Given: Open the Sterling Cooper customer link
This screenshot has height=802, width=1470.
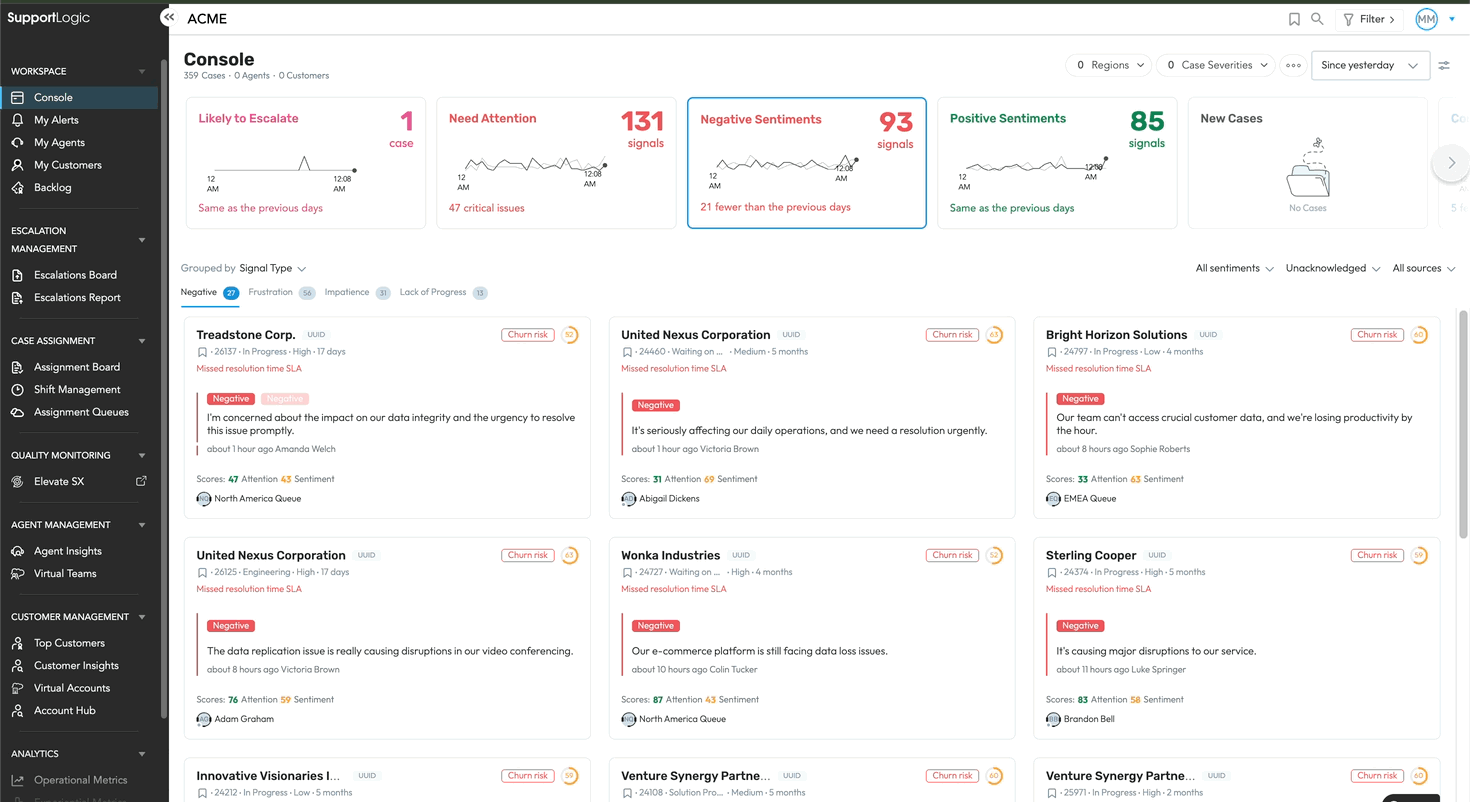Looking at the screenshot, I should point(1091,555).
